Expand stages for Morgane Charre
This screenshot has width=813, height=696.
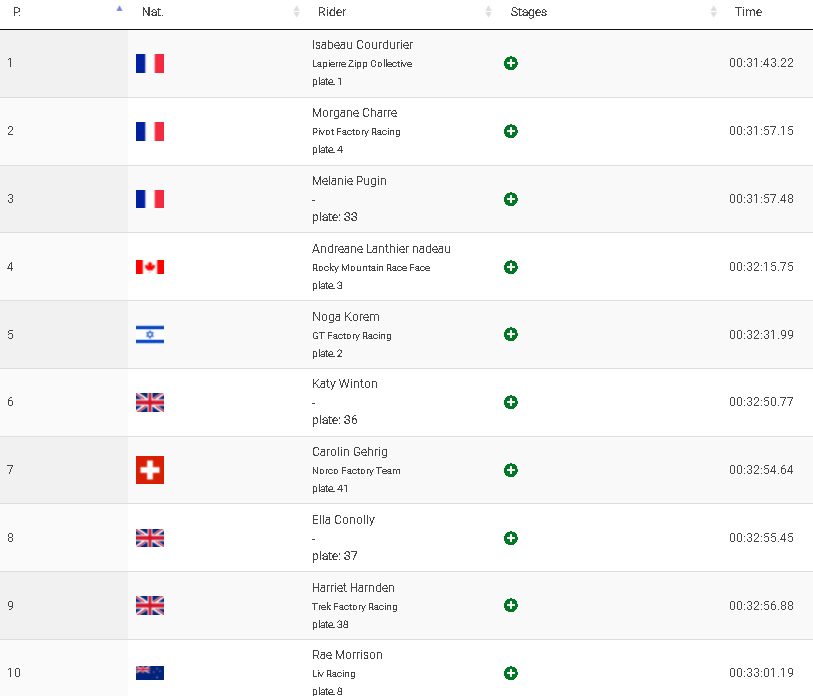click(511, 131)
